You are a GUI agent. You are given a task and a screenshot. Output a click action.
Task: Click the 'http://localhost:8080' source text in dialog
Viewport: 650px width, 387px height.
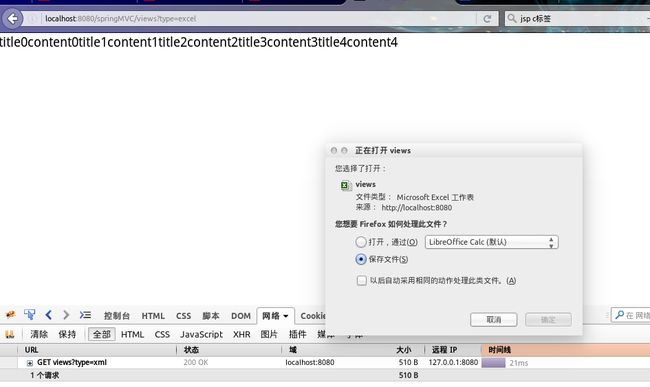(x=417, y=208)
